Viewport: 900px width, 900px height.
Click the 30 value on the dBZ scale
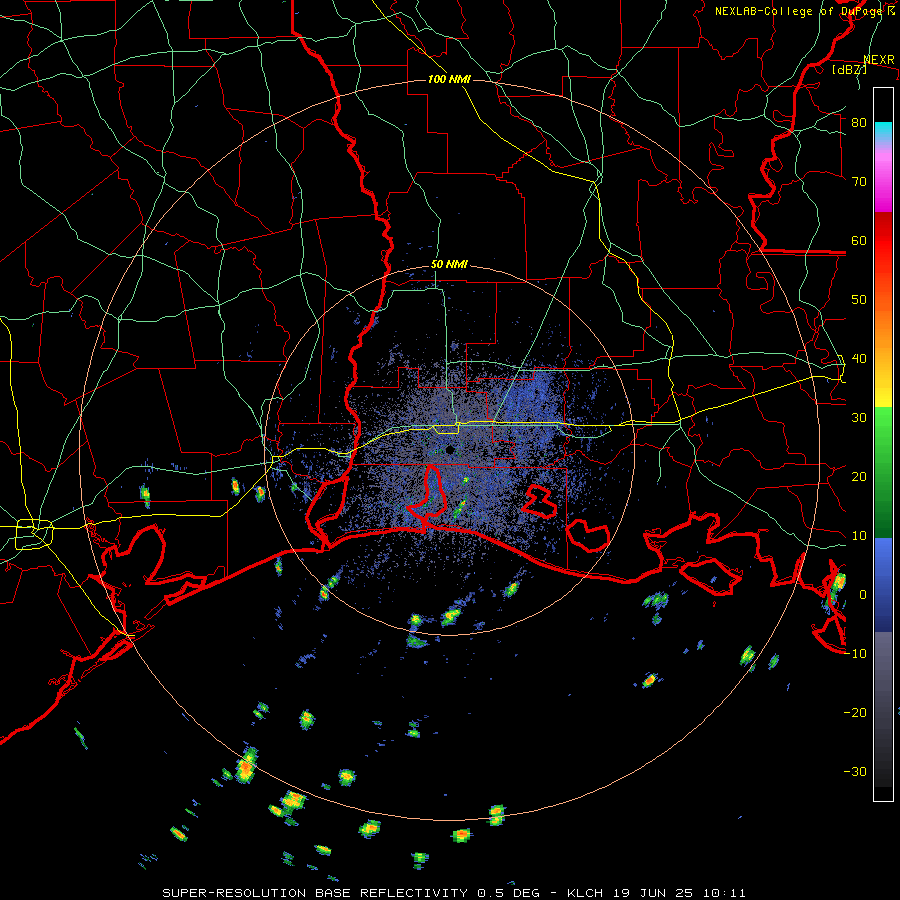coord(859,418)
